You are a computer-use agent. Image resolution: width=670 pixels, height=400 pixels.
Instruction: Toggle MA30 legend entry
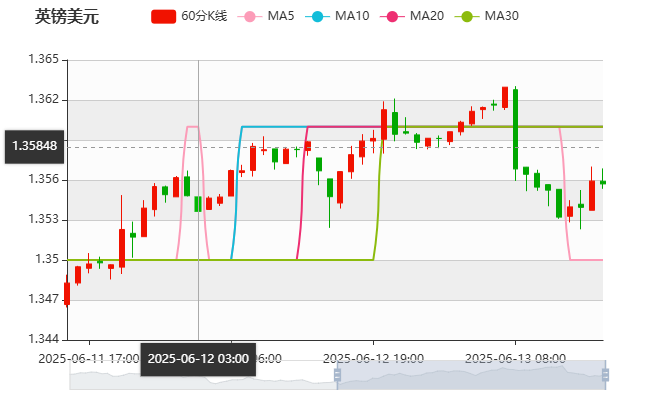tap(501, 16)
